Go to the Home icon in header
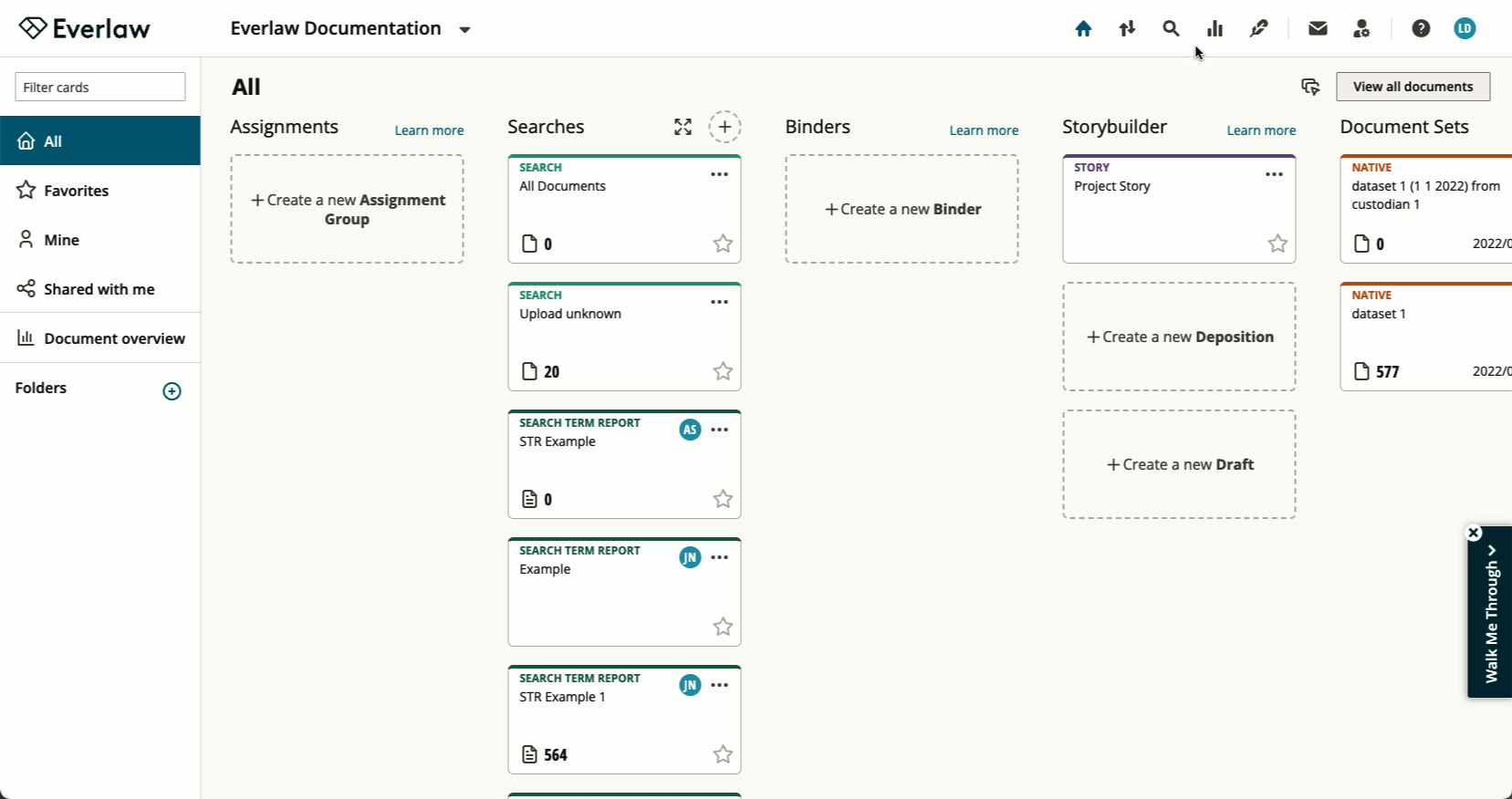The height and width of the screenshot is (799, 1512). (x=1083, y=28)
